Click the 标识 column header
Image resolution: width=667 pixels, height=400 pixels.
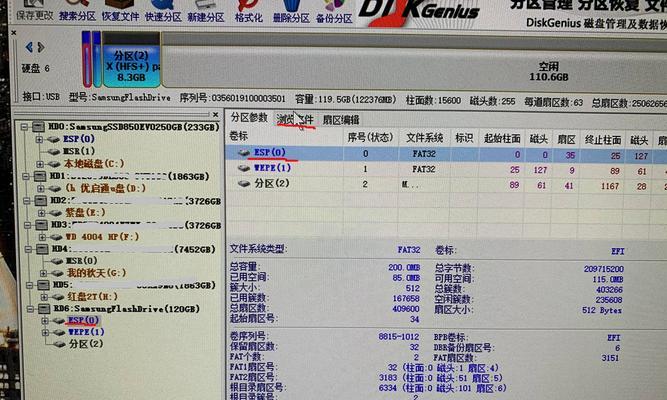(x=464, y=138)
